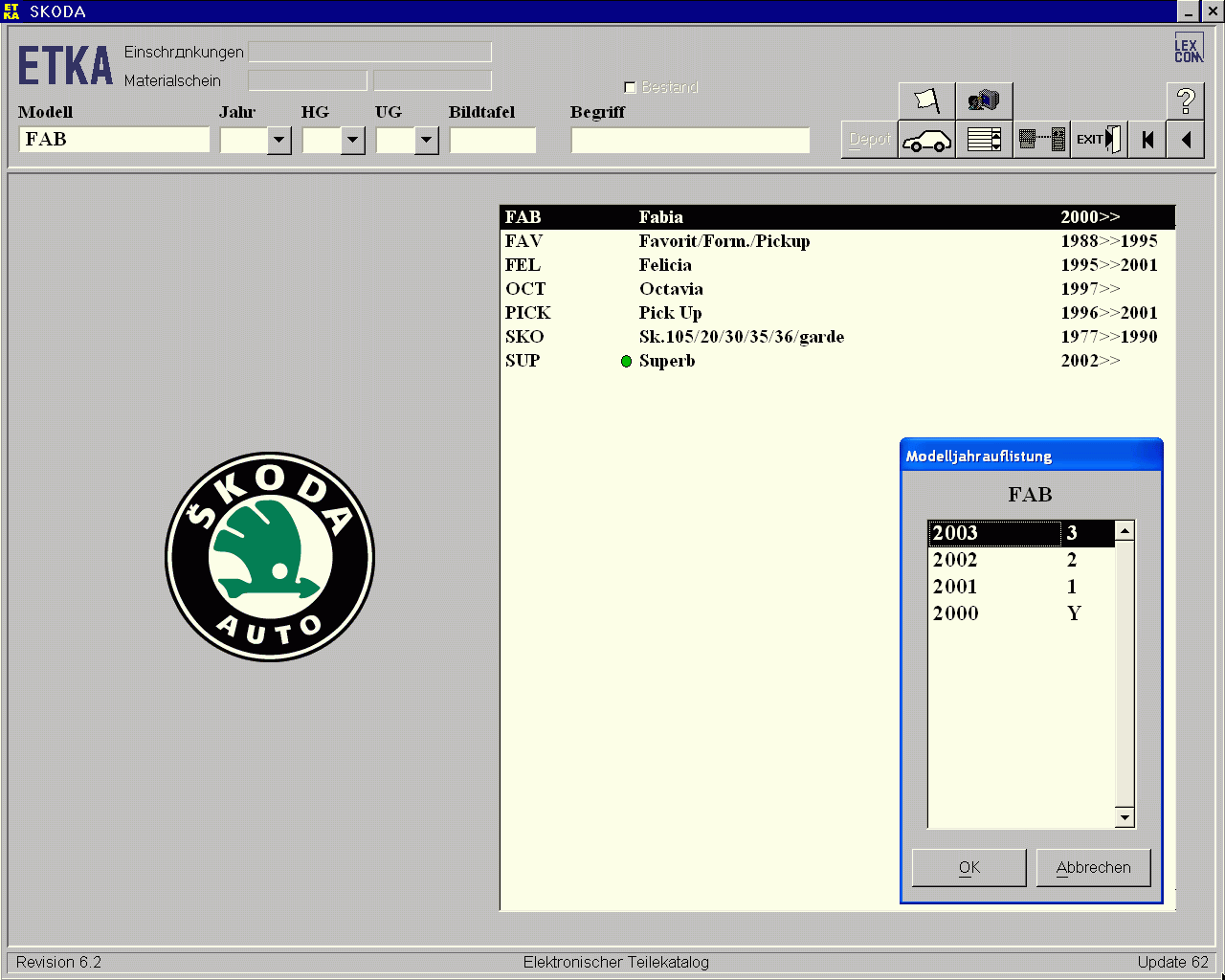Viewport: 1225px width, 980px height.
Task: Click OK in Modelljahrauflistung dialog
Action: 969,868
